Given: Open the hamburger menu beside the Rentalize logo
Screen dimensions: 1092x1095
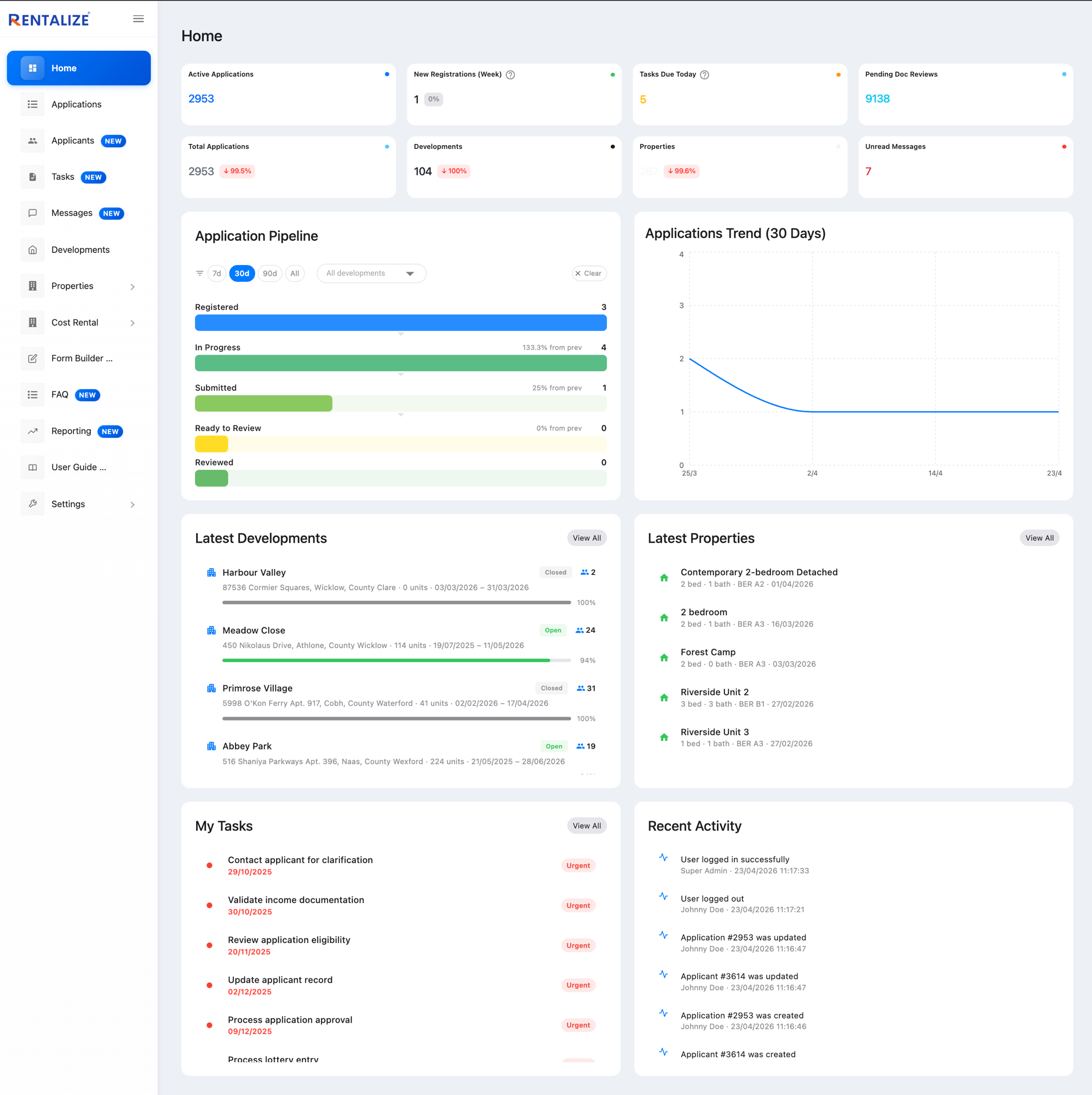Looking at the screenshot, I should [138, 18].
